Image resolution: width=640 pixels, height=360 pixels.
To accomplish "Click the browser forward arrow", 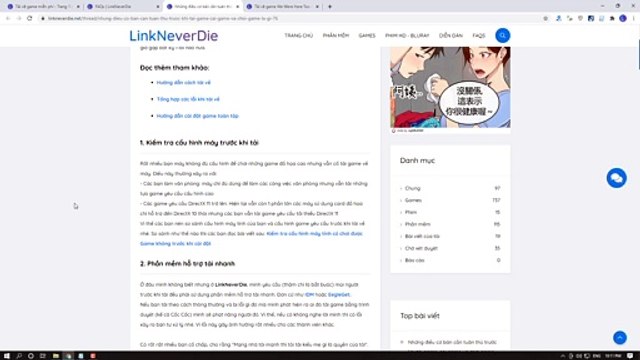I will point(19,18).
